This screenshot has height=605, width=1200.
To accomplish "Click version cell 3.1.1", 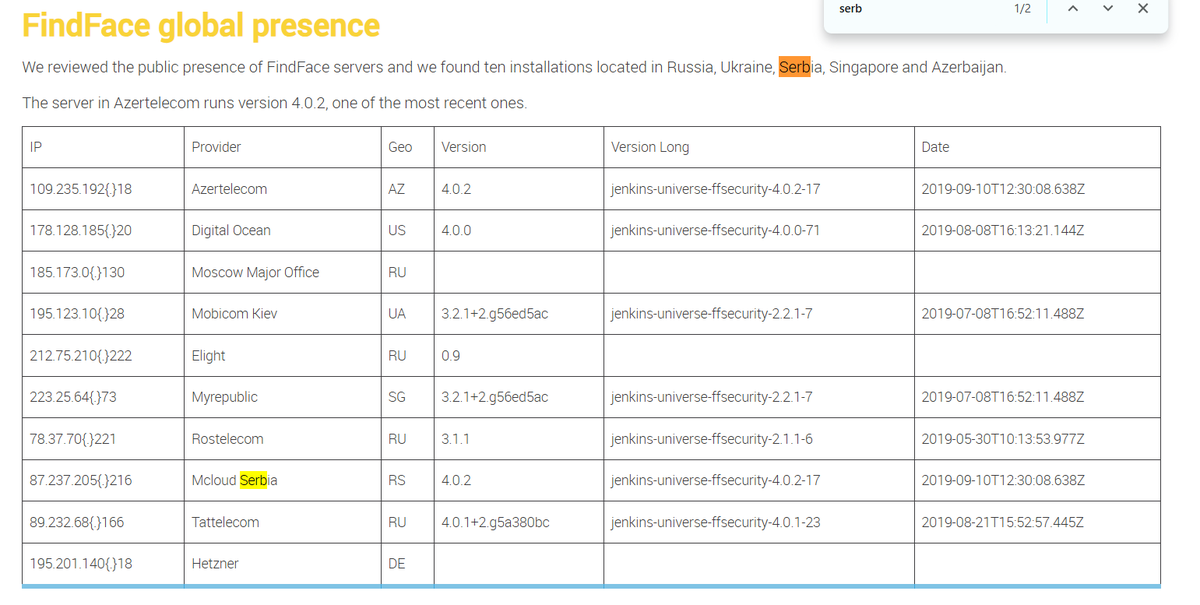I will pos(518,439).
